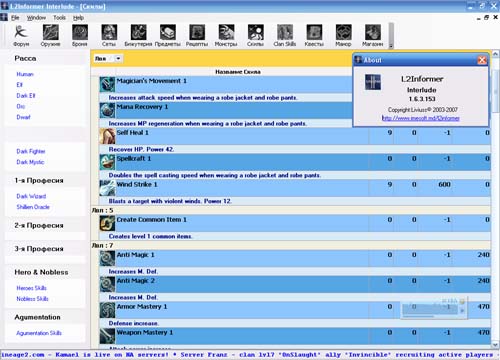Choose the Dark Mystic class
Screen dimensions: 500x360
click(x=30, y=162)
